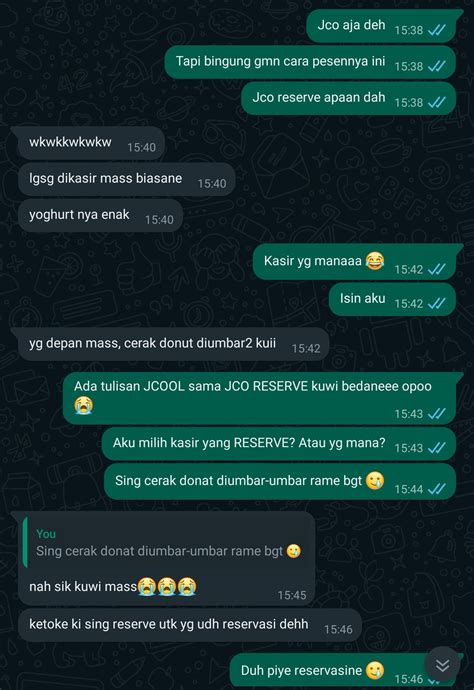Tap the blue ticks on "Jco reserve apaan dah"
Screen dimensions: 474x690
point(437,103)
